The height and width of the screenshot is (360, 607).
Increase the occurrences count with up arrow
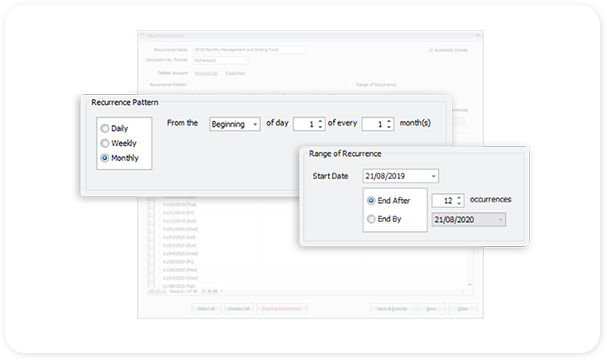(x=459, y=197)
